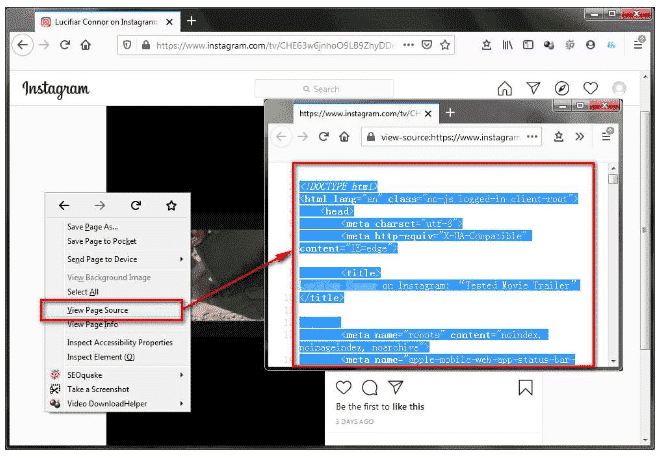This screenshot has height=458, width=660.
Task: Choose Inspect Accessibility Properties menu entry
Action: [x=118, y=343]
